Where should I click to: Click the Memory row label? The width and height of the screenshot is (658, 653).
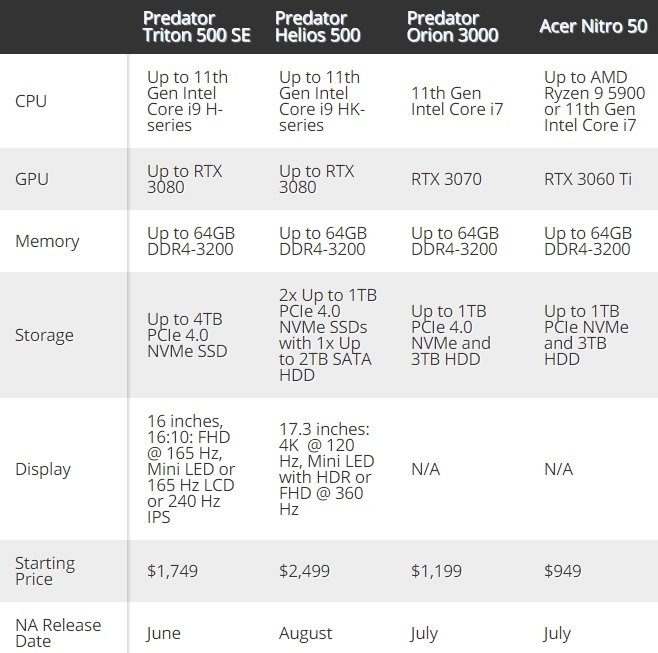click(x=47, y=241)
